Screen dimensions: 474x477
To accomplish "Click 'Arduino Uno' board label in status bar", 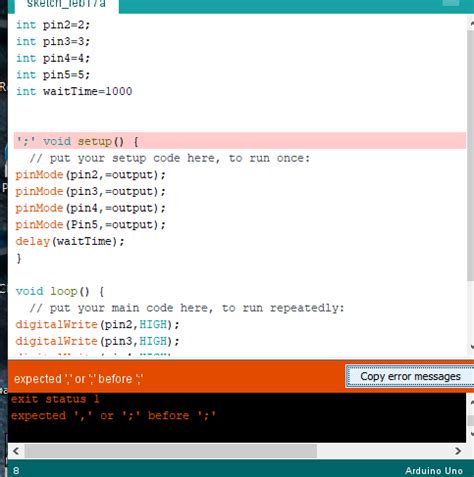I will point(434,471).
